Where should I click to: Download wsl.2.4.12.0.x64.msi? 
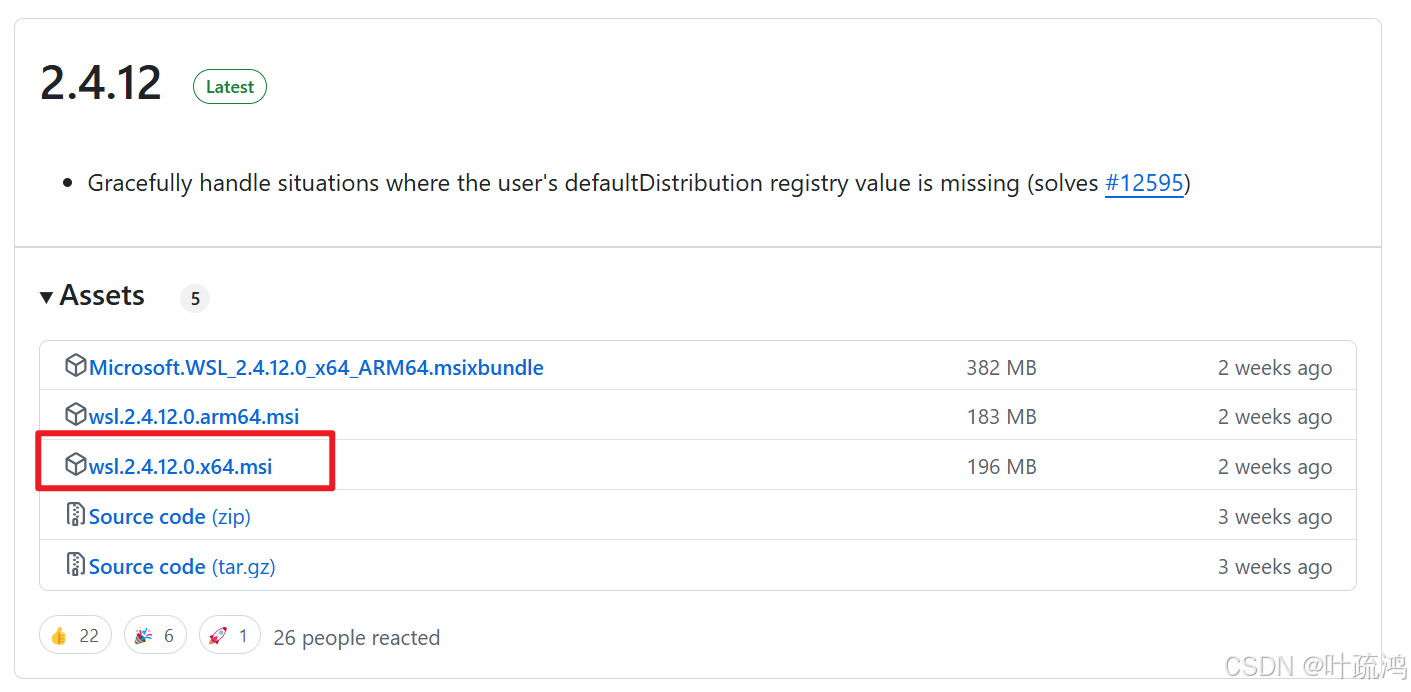(x=180, y=466)
